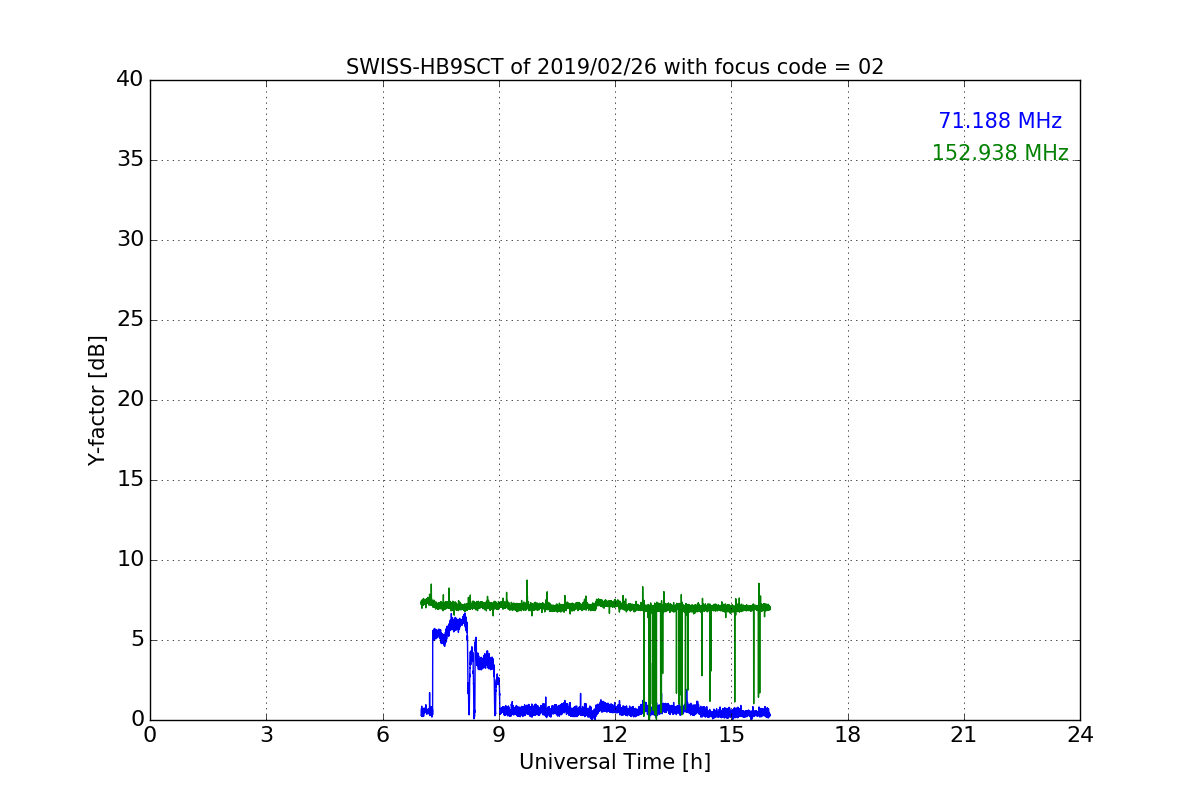Select the 152.938 MHz legend label
The height and width of the screenshot is (800, 1200).
1000,153
